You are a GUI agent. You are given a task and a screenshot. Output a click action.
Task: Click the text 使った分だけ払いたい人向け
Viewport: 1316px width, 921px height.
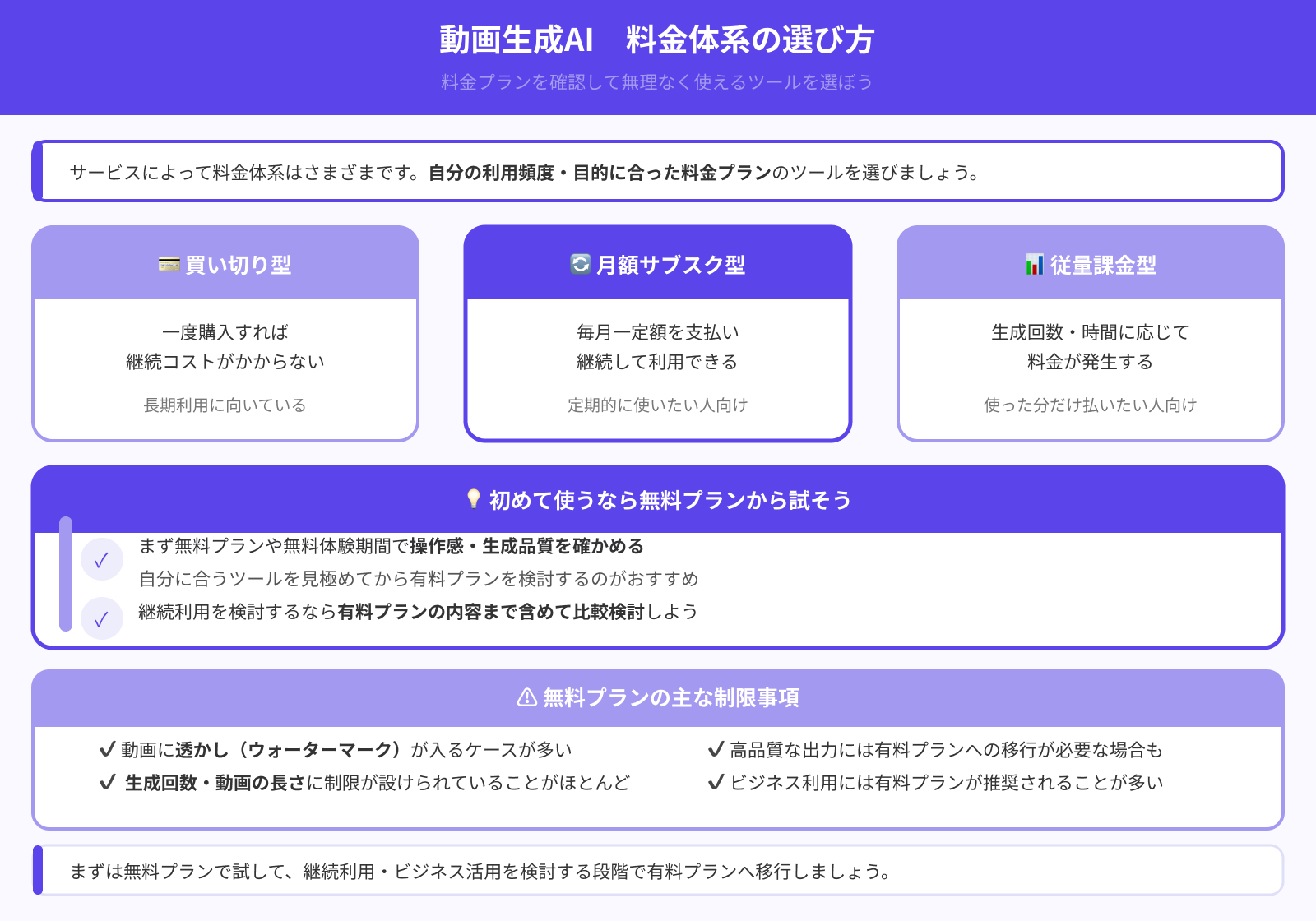1090,405
